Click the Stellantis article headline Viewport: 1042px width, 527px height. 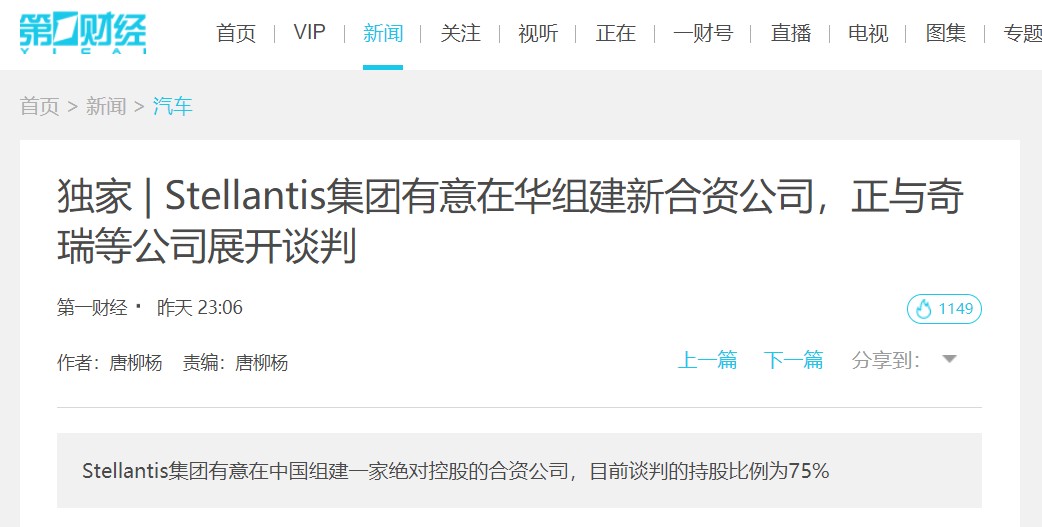(x=510, y=221)
